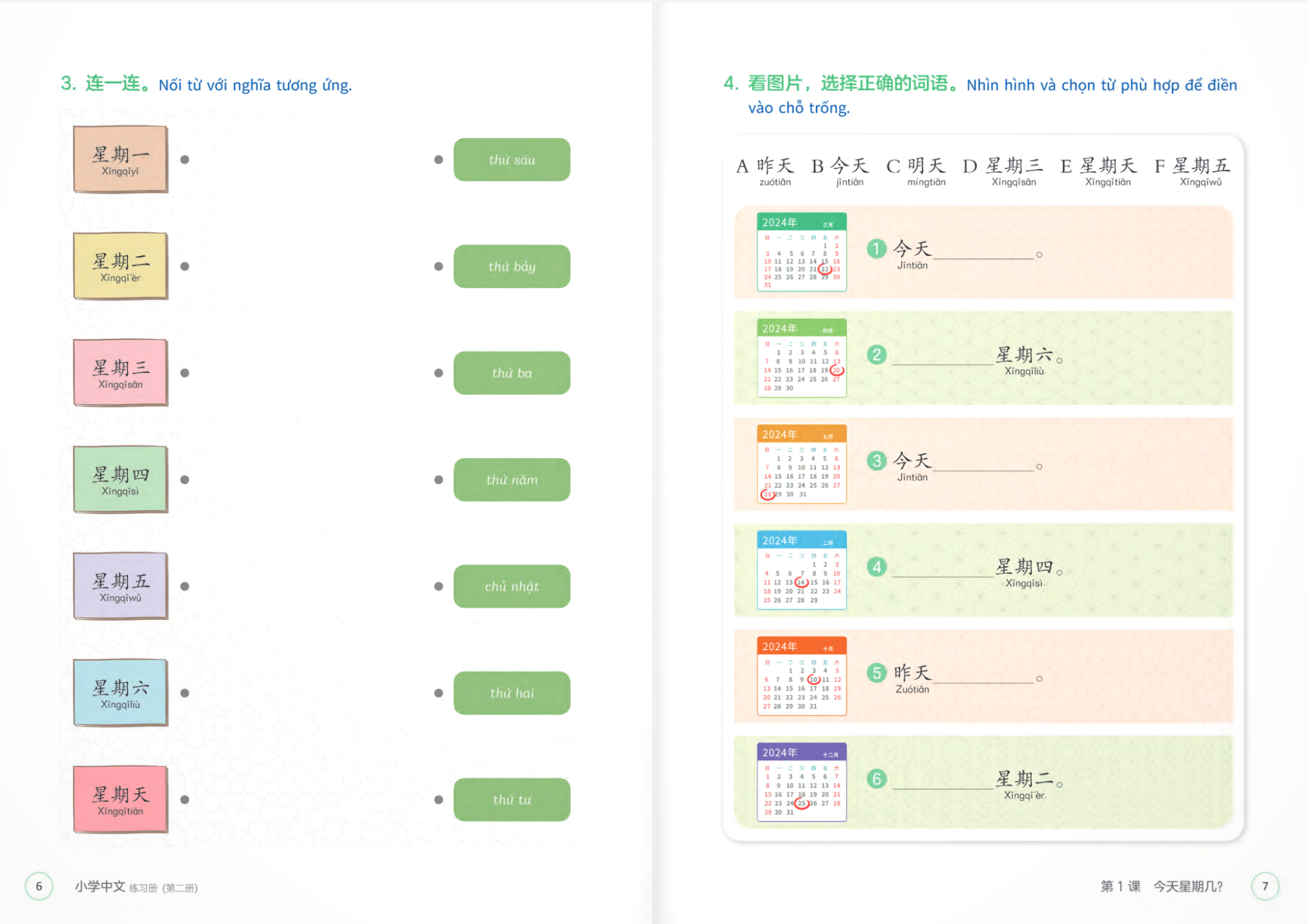This screenshot has height=924, width=1308.
Task: Click the green number 2 circle badge
Action: 876,355
